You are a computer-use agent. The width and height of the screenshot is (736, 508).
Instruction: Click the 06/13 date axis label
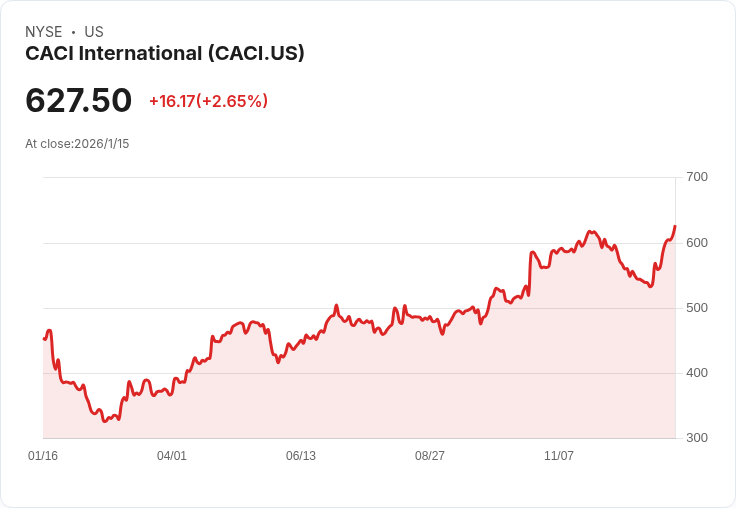(301, 455)
